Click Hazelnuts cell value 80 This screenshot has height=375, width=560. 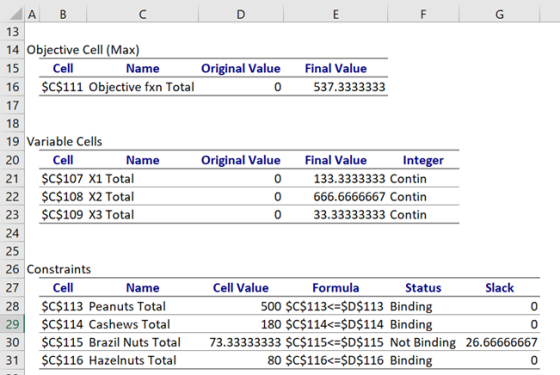pyautogui.click(x=274, y=360)
